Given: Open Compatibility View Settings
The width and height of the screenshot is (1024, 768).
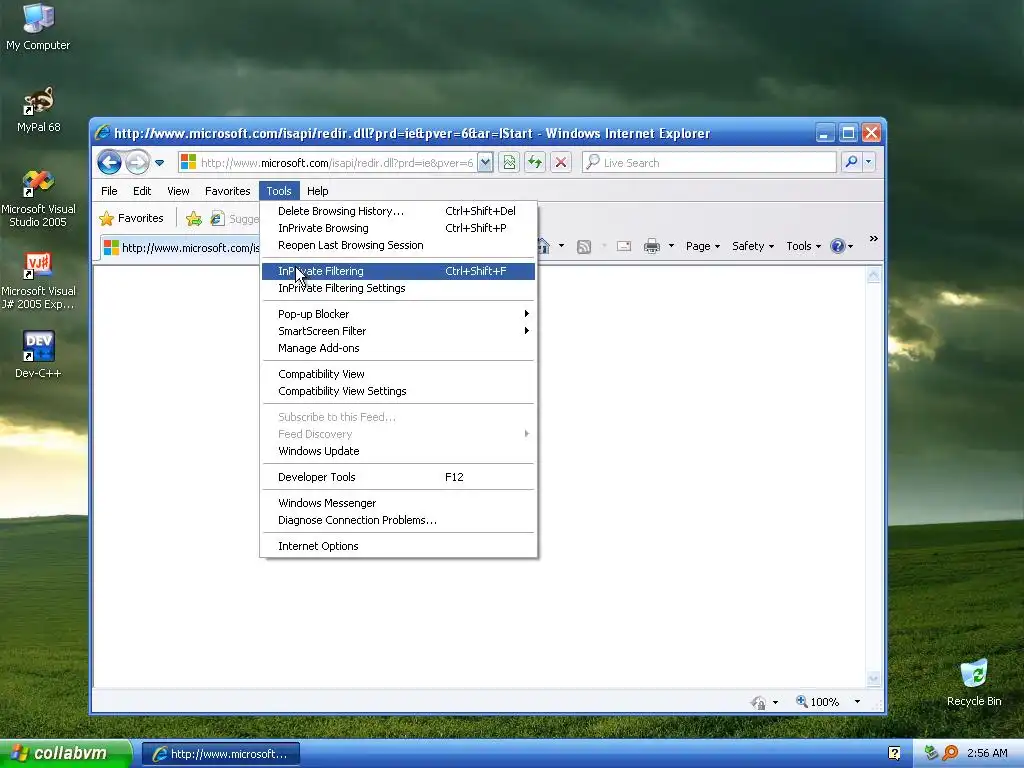Looking at the screenshot, I should (x=398, y=391).
